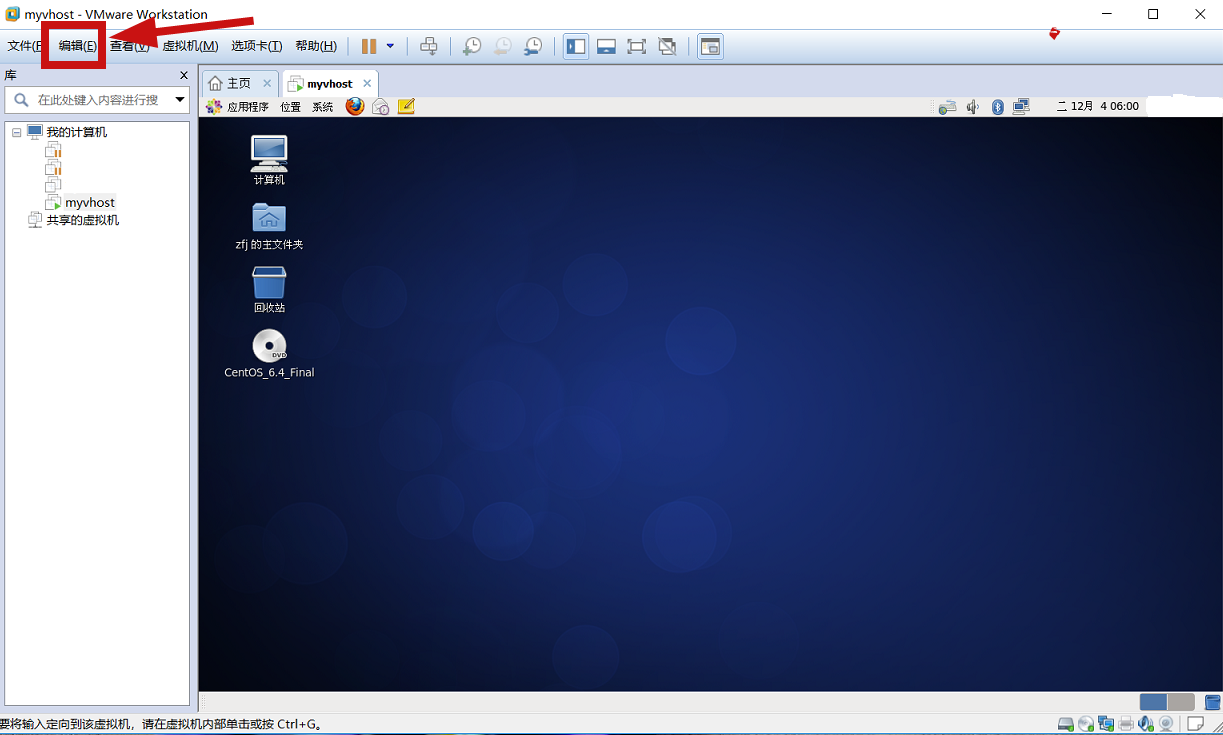The image size is (1223, 735).
Task: Click the Bluetooth tray icon
Action: coord(997,107)
